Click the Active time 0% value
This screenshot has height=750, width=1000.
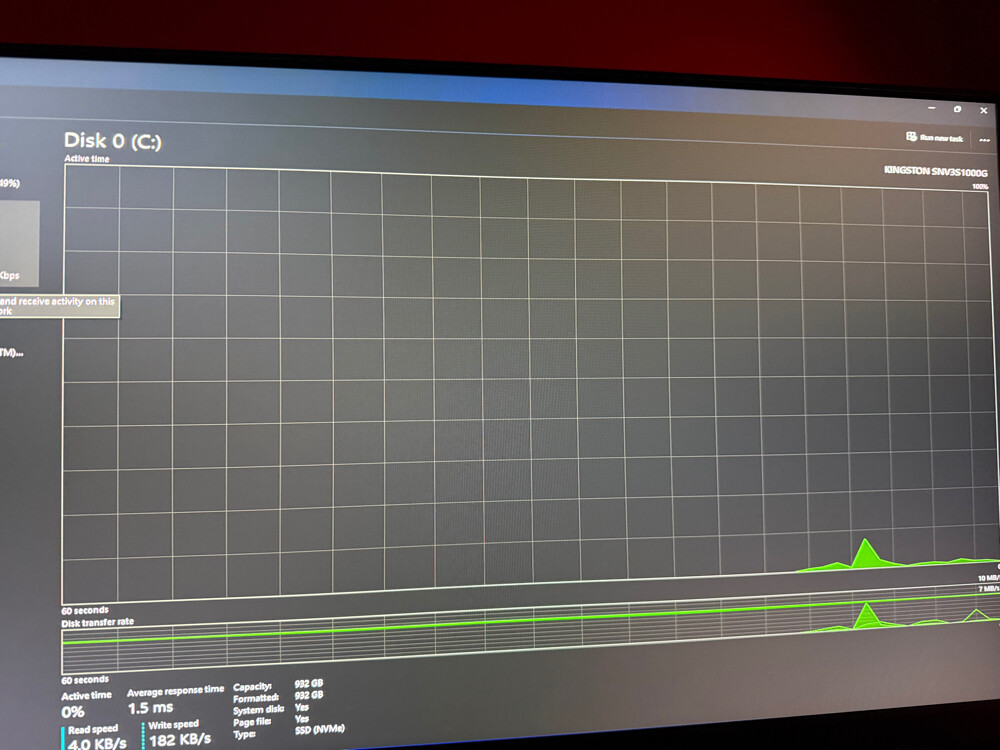[73, 712]
